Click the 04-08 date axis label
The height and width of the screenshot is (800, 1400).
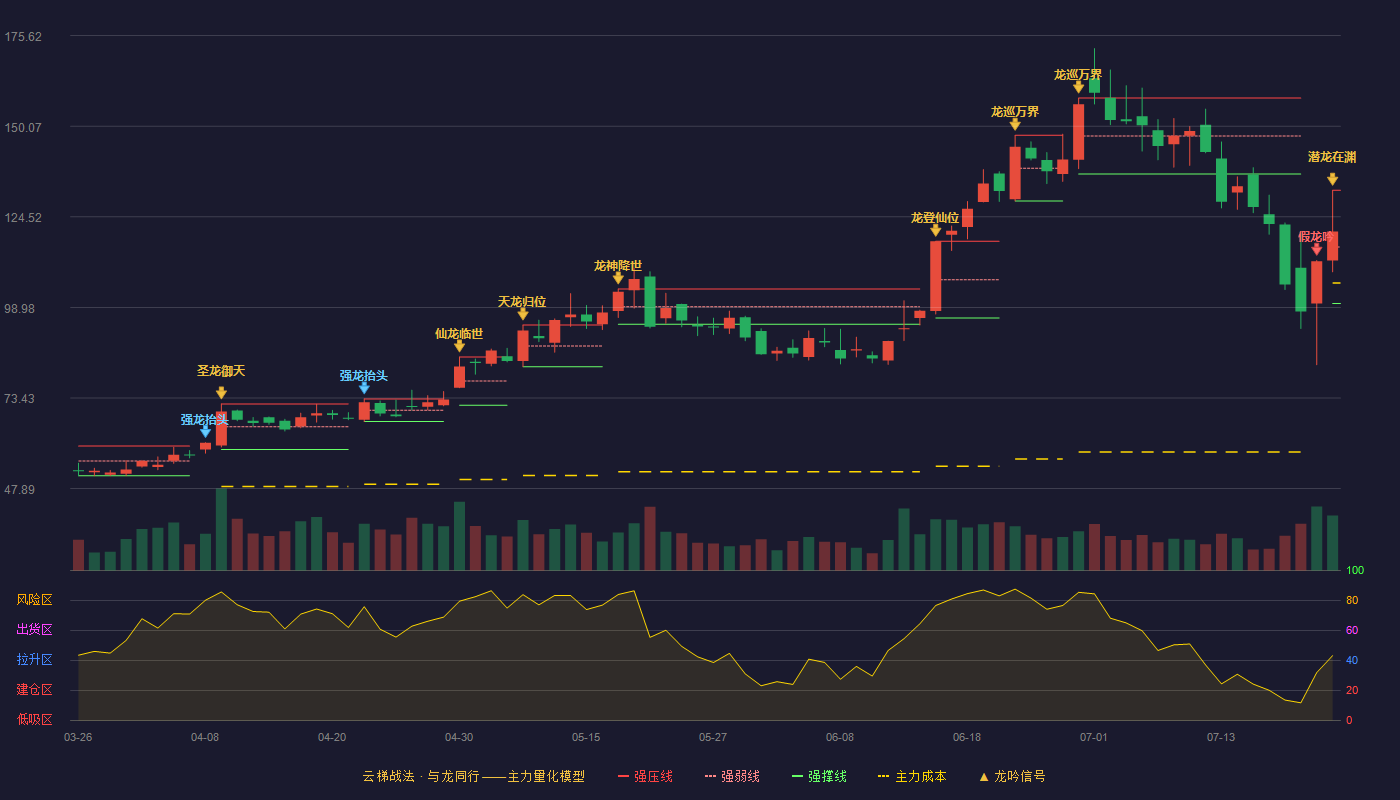(x=205, y=737)
